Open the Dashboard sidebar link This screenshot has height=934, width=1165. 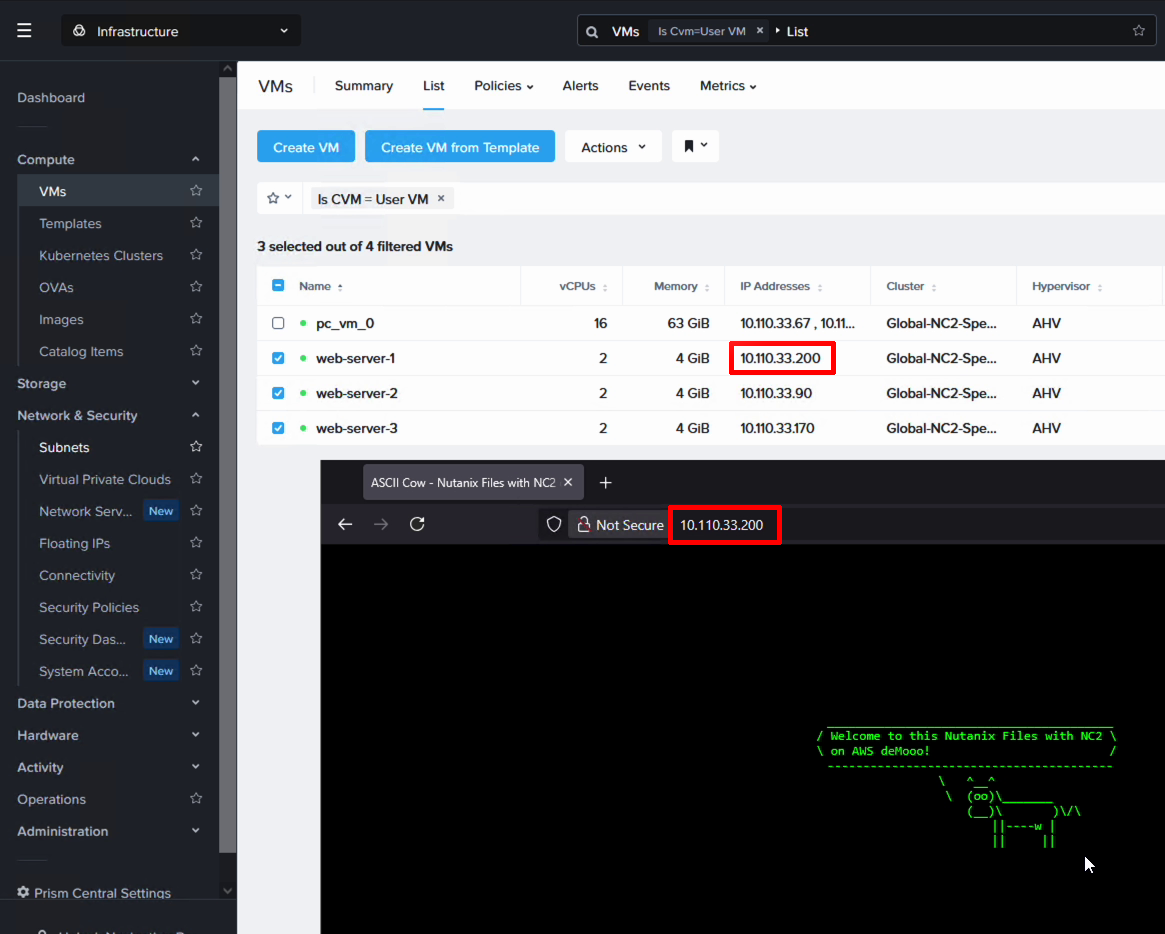click(51, 97)
